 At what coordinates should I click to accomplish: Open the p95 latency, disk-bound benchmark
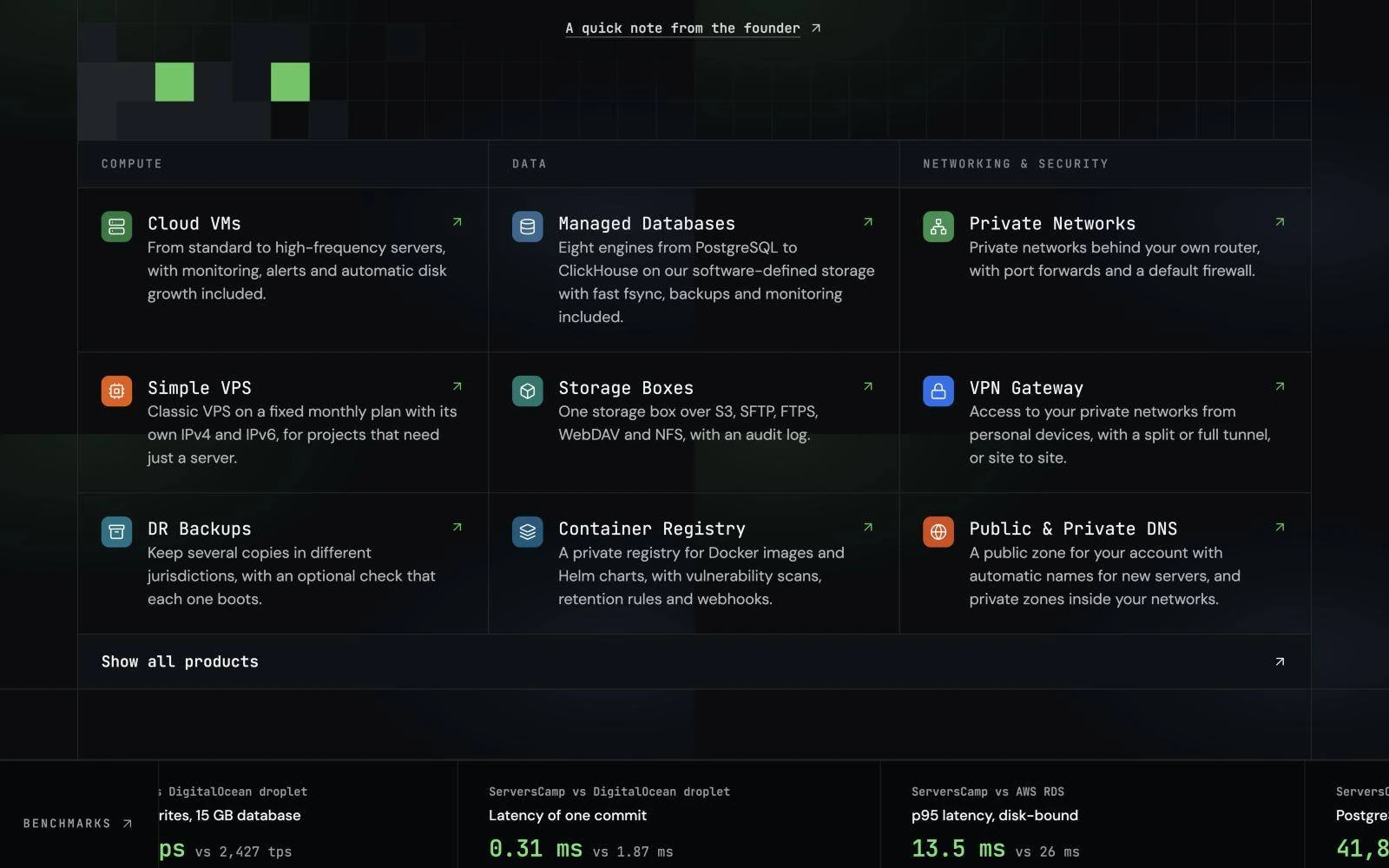(995, 815)
